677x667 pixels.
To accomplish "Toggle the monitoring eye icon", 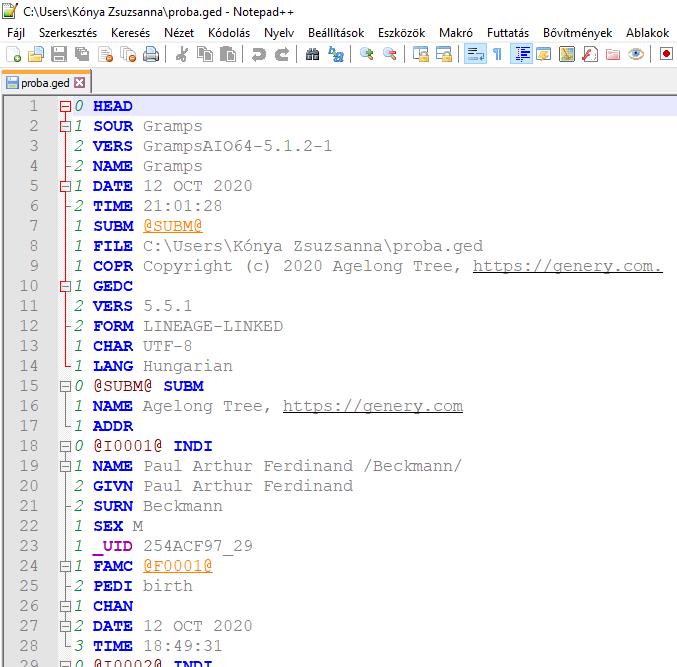I will pos(636,55).
